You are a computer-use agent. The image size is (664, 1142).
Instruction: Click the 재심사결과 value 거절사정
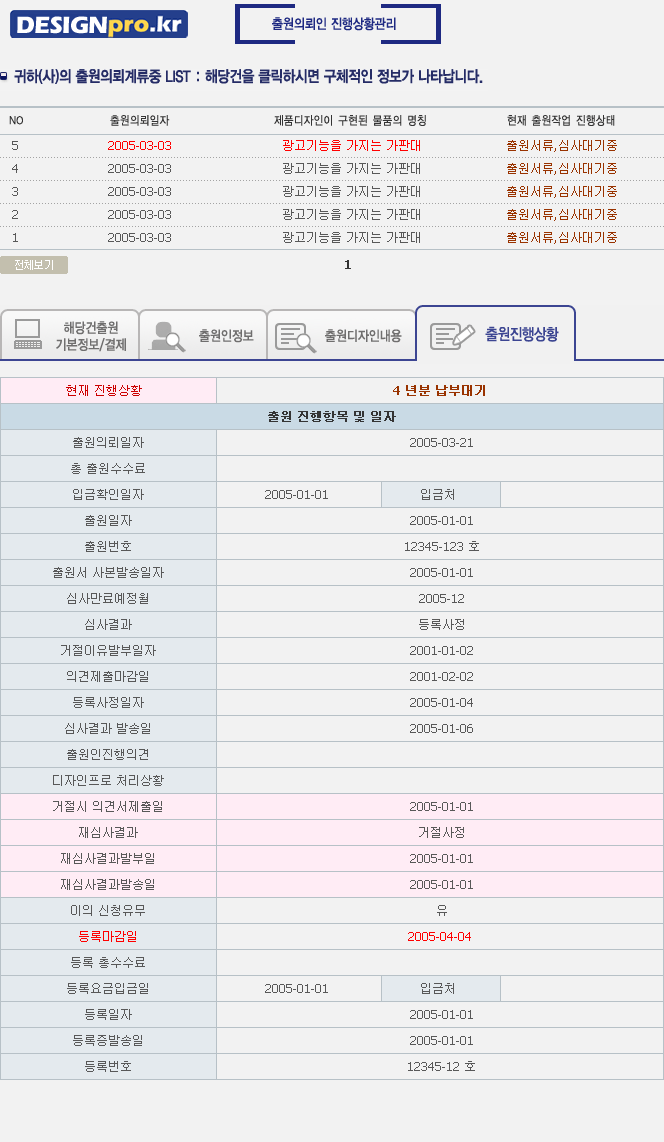click(x=441, y=832)
